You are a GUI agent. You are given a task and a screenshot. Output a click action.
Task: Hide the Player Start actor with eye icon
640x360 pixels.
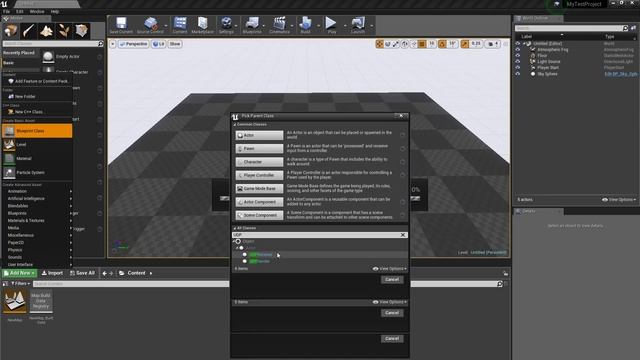(x=518, y=68)
